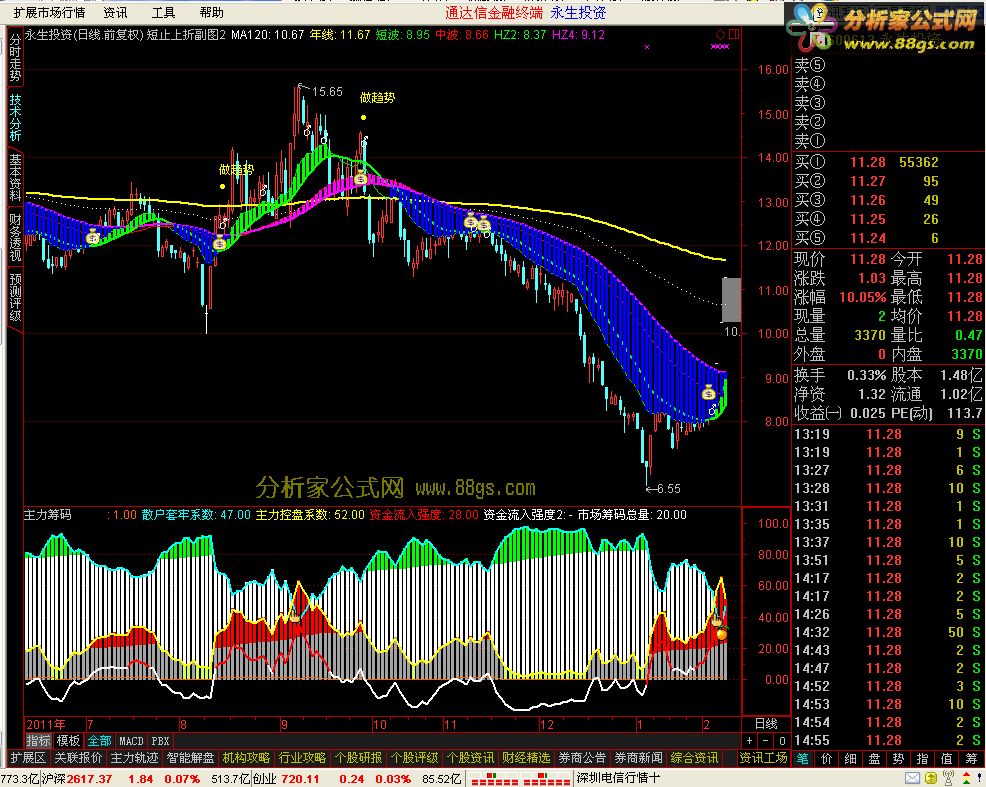The image size is (986, 787).
Task: Switch to 财务透视 side tab
Action: click(x=15, y=237)
